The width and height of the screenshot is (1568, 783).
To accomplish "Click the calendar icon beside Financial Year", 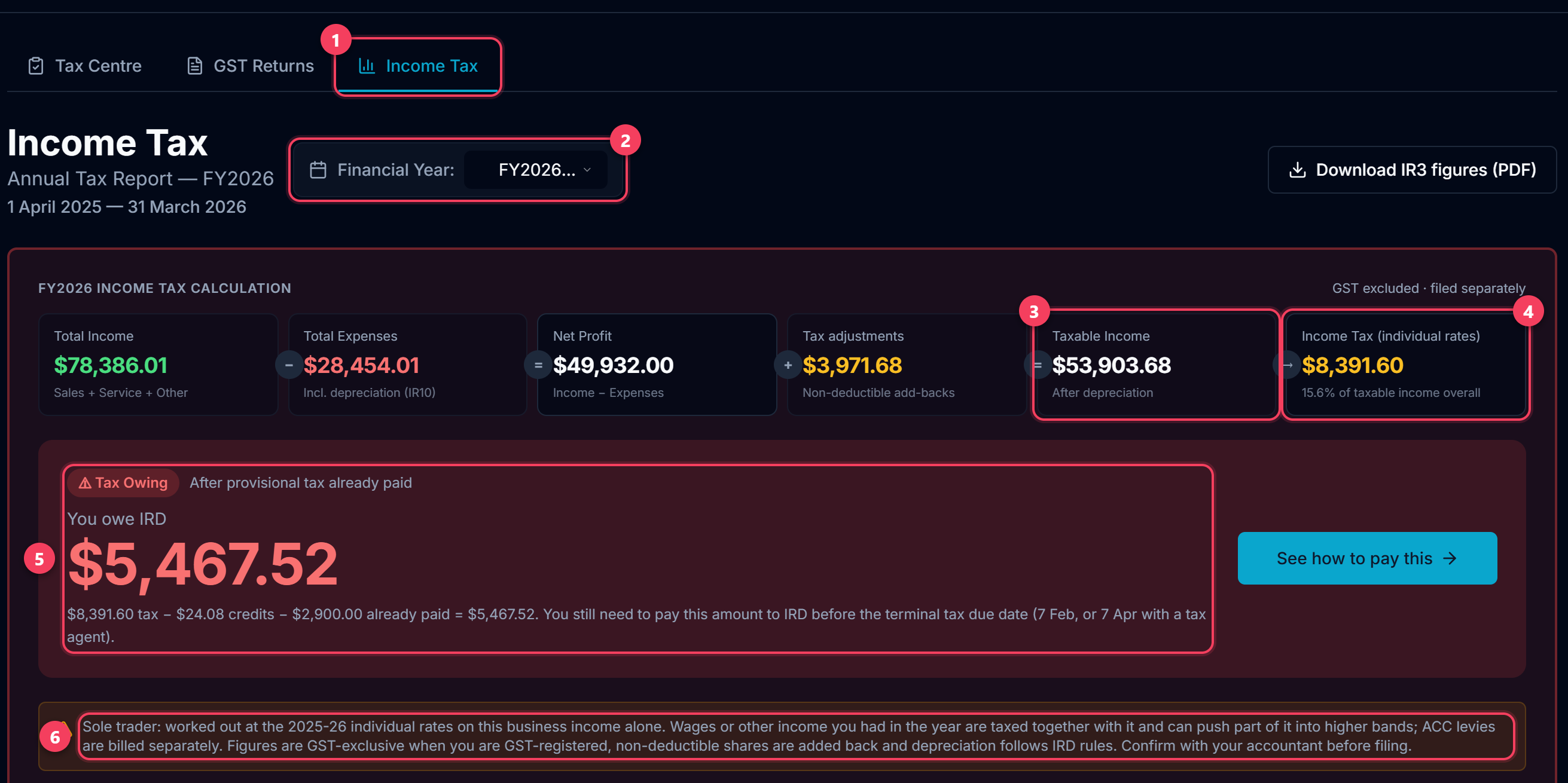I will [318, 170].
